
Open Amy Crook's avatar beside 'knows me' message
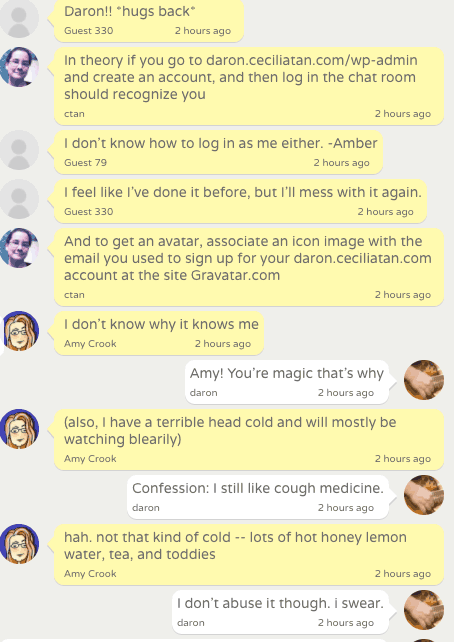tap(19, 331)
